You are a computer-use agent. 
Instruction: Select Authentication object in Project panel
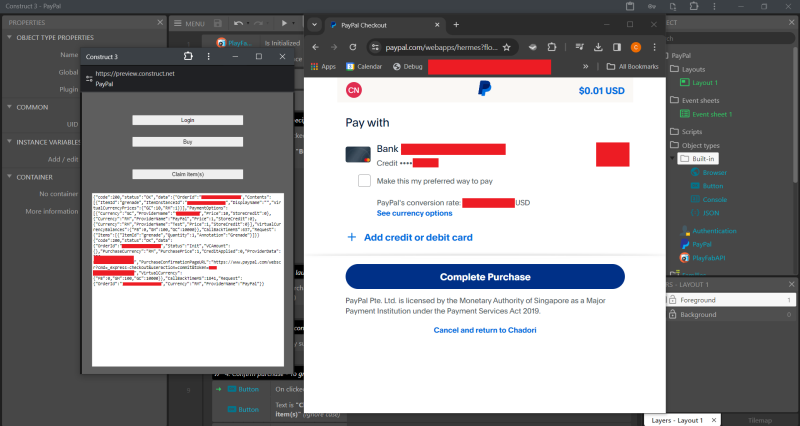point(709,231)
